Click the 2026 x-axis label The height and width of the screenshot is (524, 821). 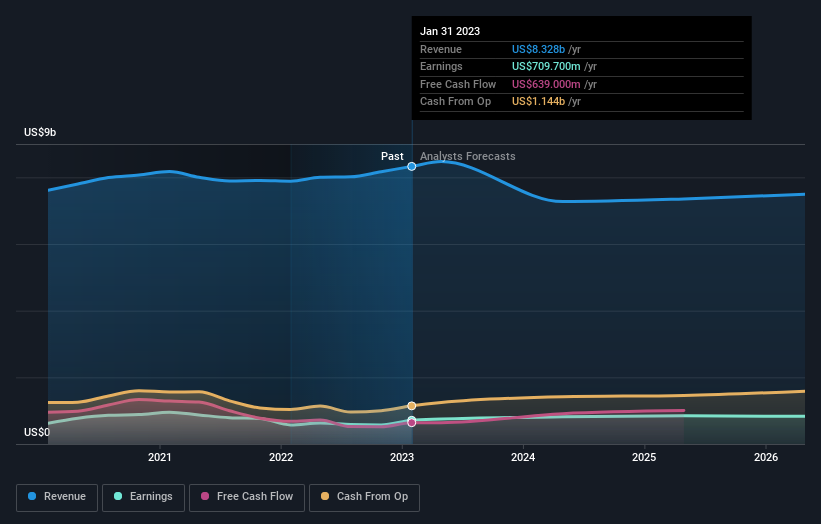[765, 457]
